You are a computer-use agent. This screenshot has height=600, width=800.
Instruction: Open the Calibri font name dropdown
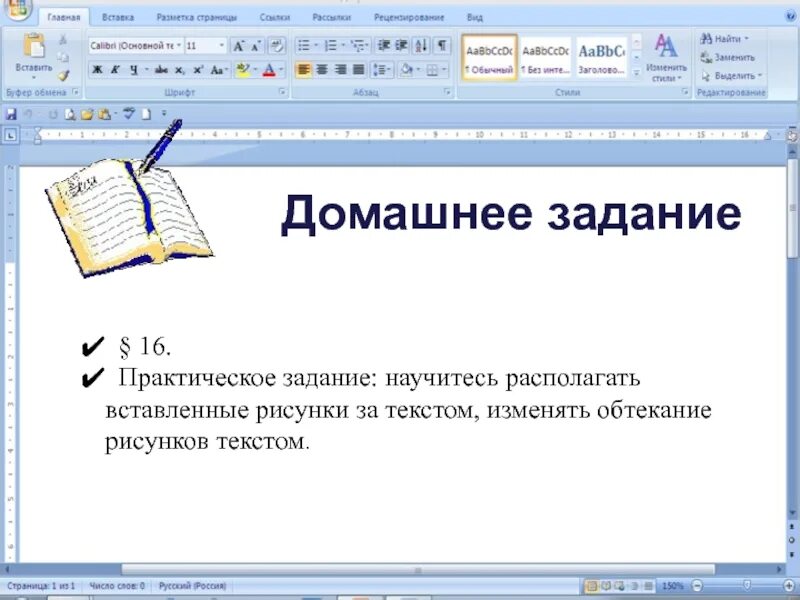[x=179, y=46]
